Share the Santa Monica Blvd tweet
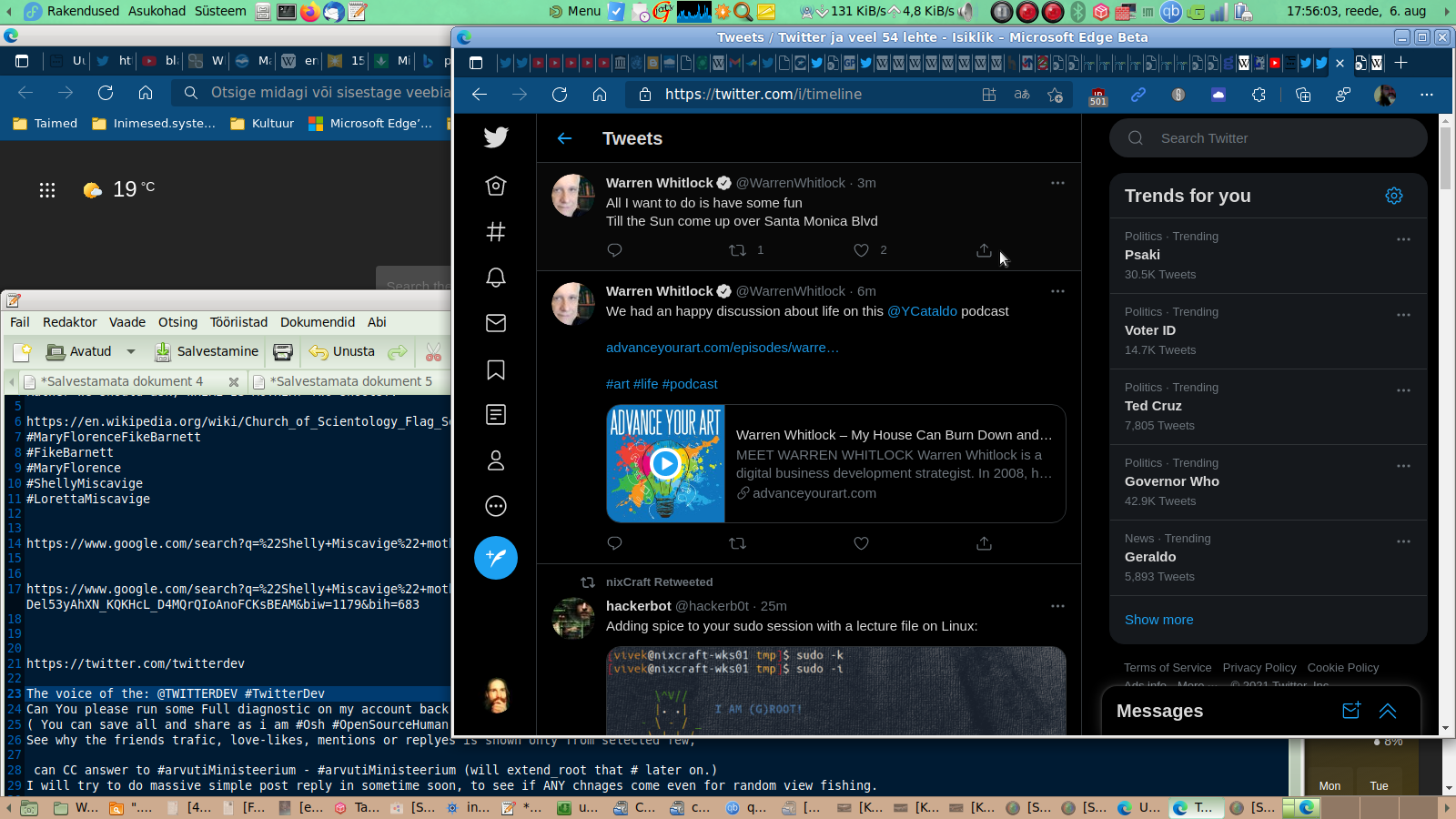The height and width of the screenshot is (819, 1456). click(984, 250)
